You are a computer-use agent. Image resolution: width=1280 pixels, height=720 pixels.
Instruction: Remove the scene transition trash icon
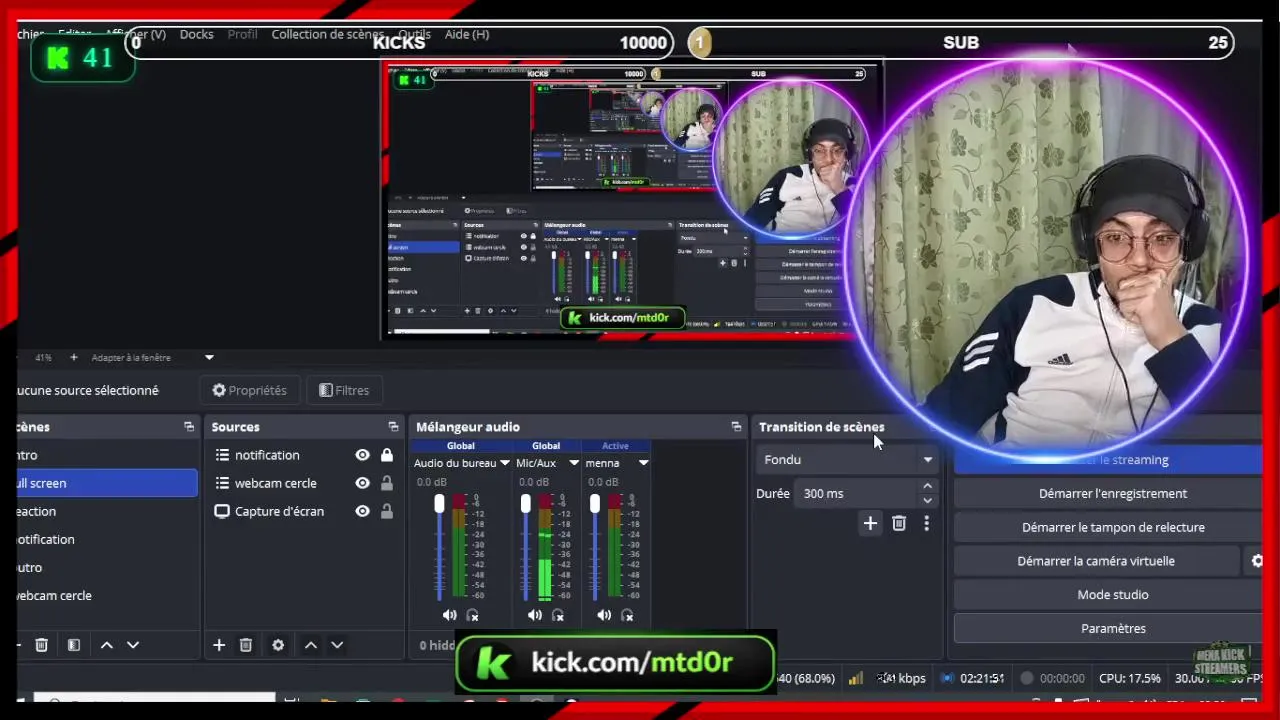point(899,523)
